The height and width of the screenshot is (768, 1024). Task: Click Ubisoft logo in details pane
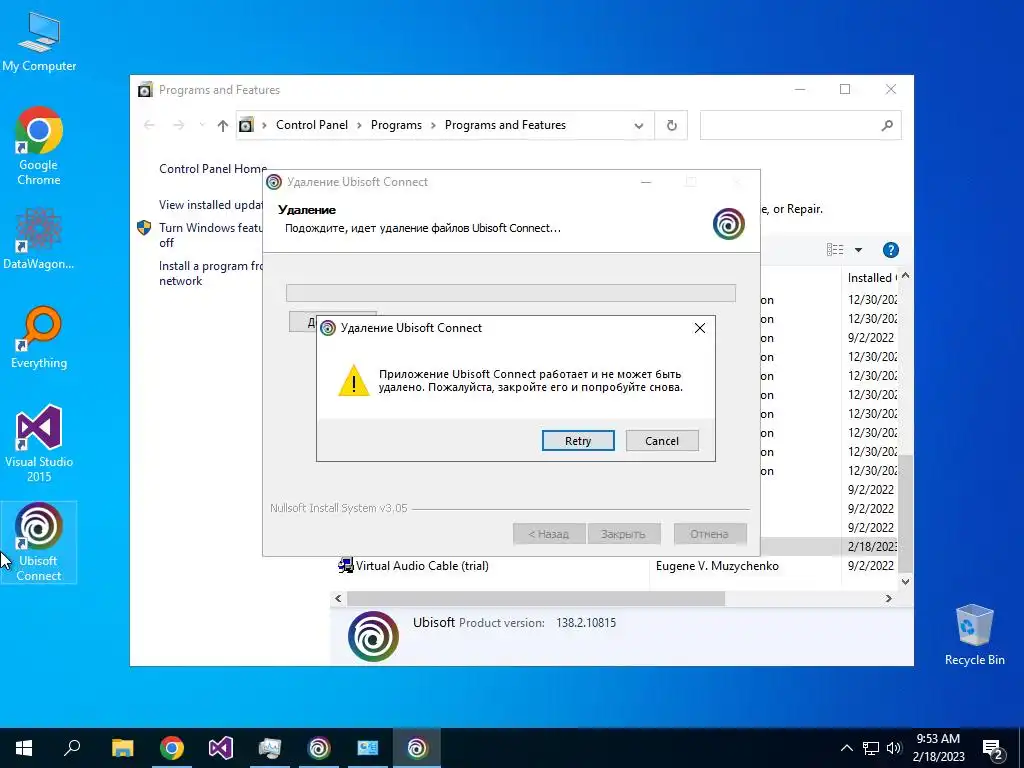(373, 636)
